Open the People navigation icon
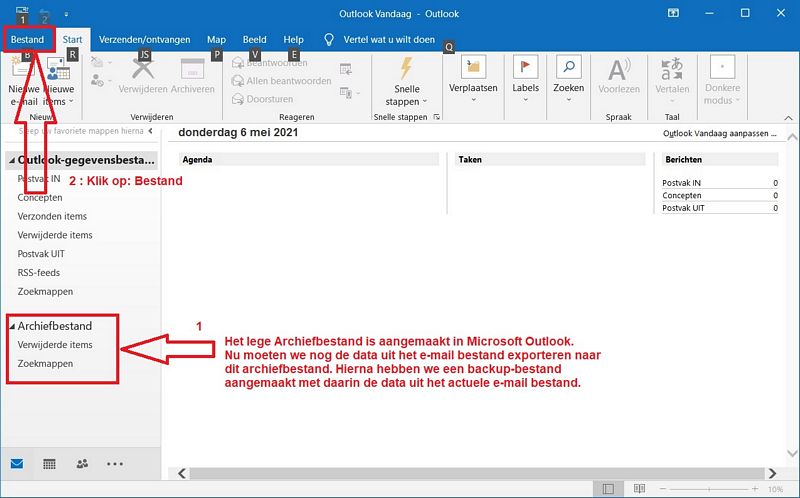800x498 pixels. tap(82, 464)
